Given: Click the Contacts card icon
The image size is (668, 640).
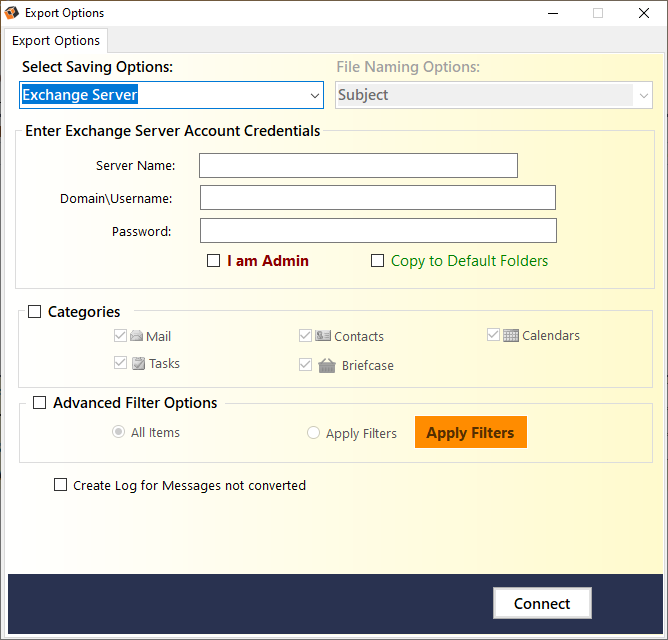Looking at the screenshot, I should (x=323, y=336).
